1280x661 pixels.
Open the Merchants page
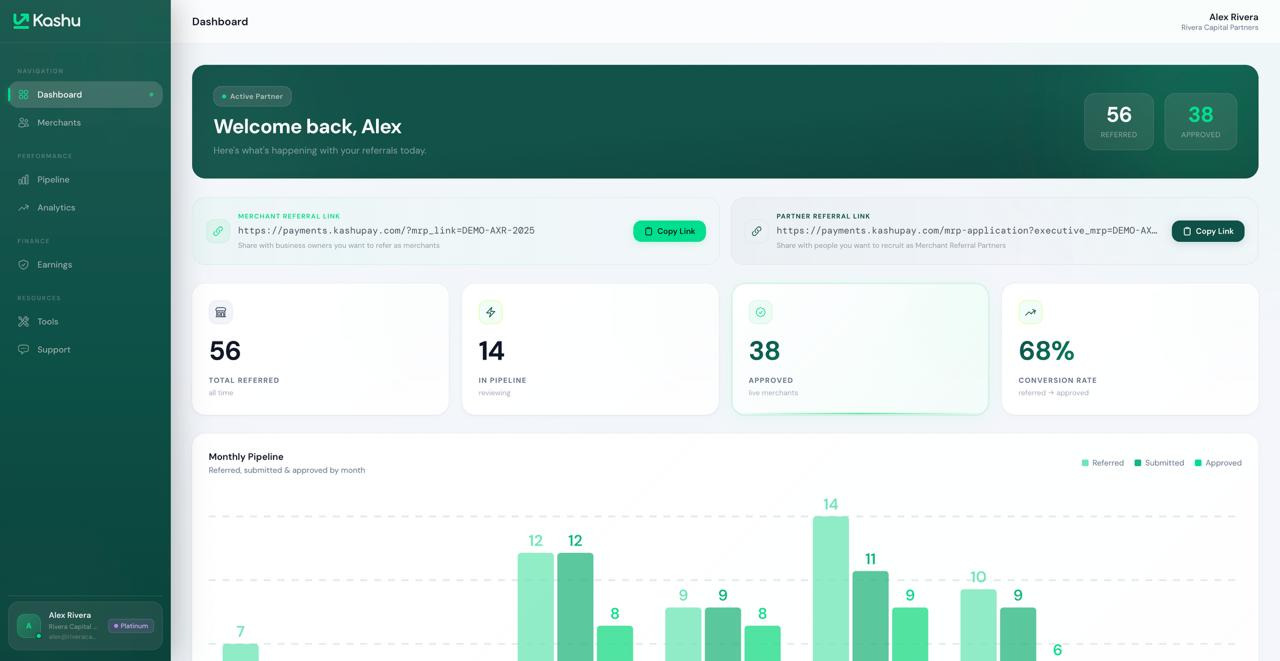coord(85,123)
